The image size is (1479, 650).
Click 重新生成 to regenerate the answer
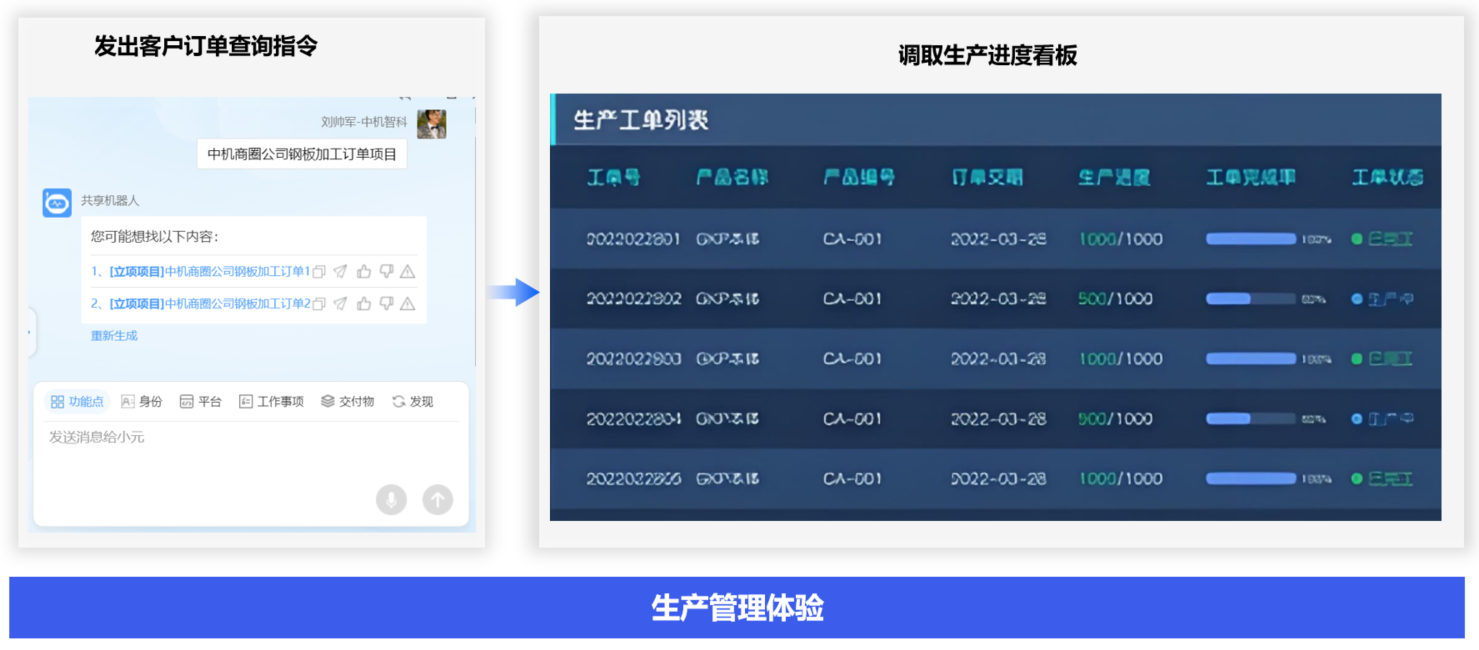(114, 336)
